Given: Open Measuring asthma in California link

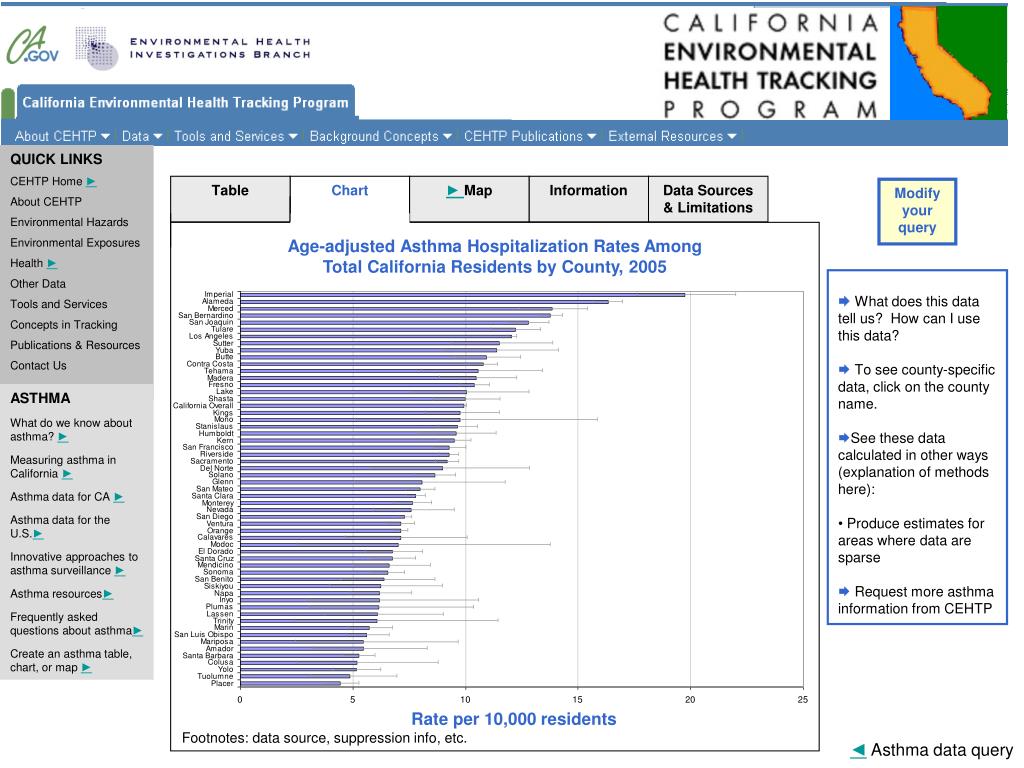Looking at the screenshot, I should tap(63, 467).
